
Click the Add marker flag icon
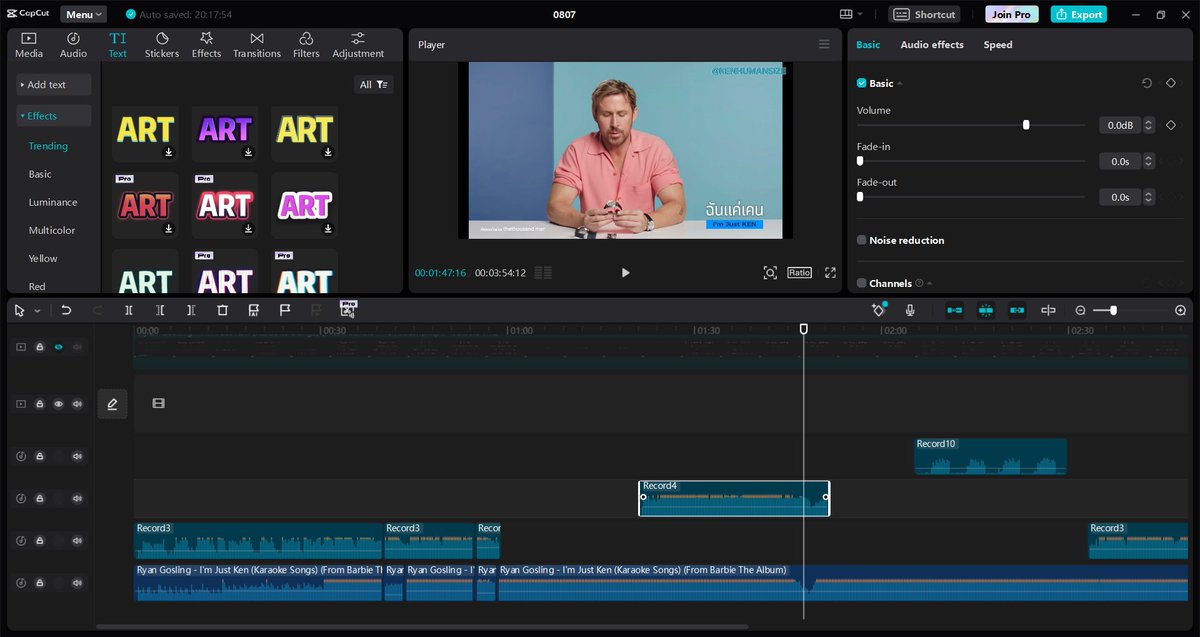tap(285, 311)
